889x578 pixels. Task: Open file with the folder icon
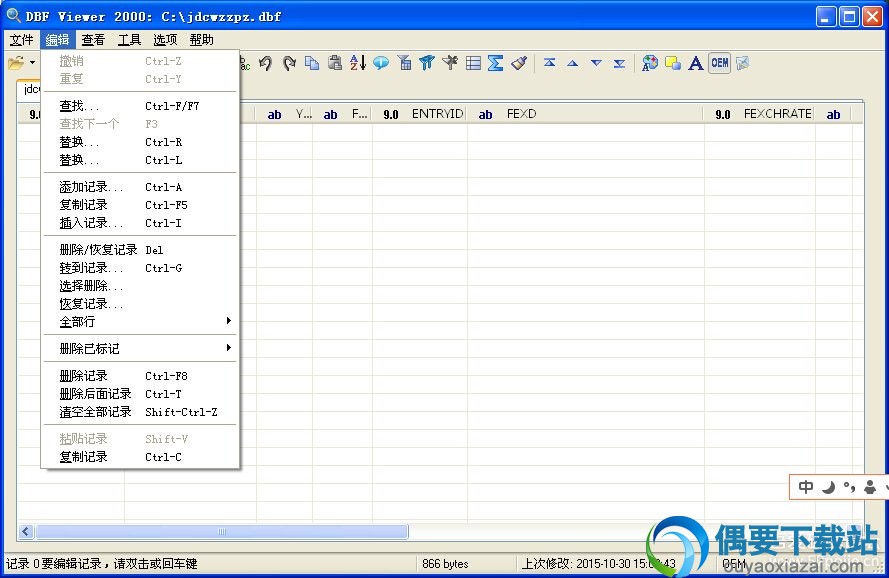[16, 63]
